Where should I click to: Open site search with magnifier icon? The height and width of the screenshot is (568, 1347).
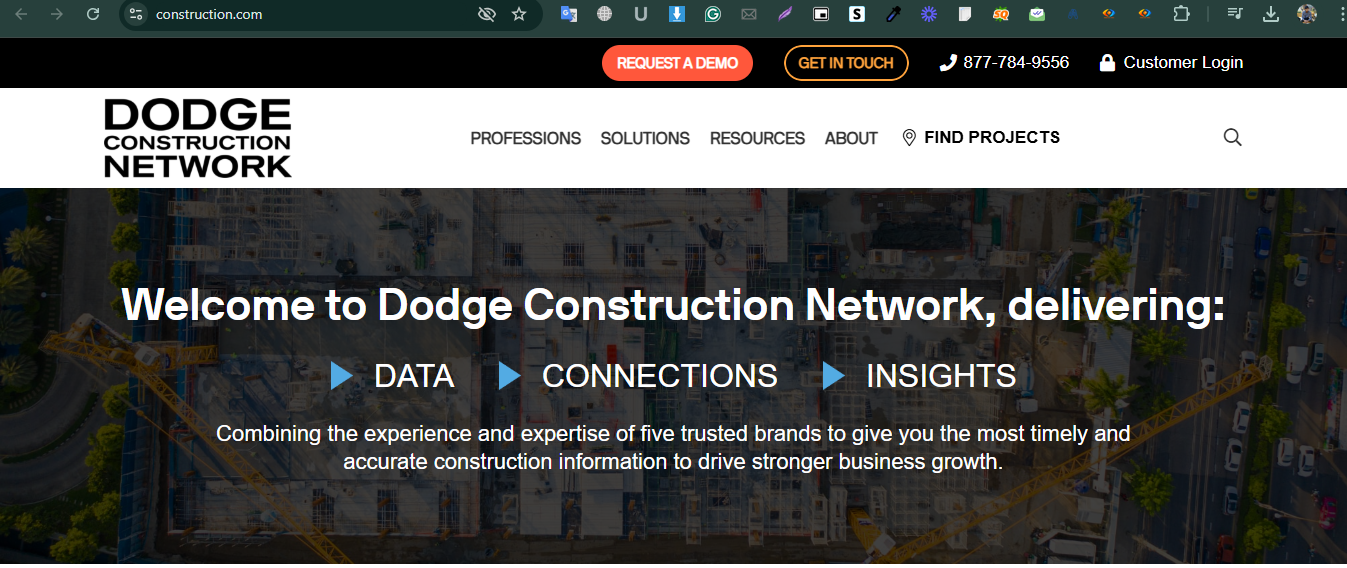(1232, 138)
